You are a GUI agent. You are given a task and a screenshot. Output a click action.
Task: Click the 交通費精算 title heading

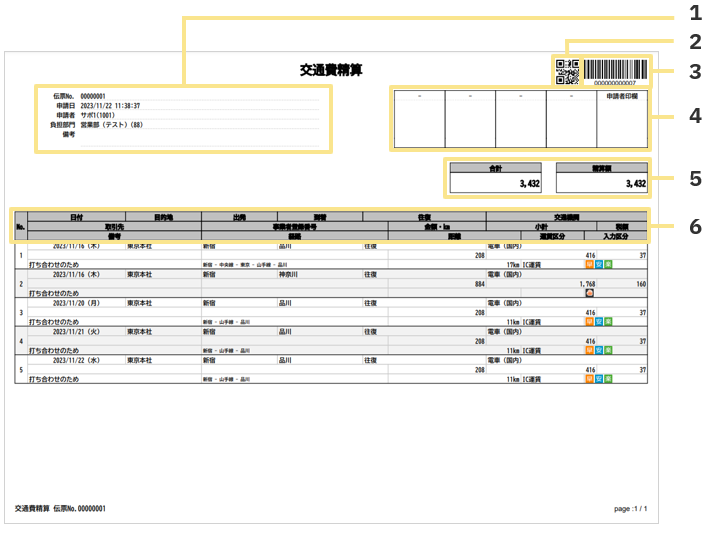(x=331, y=70)
